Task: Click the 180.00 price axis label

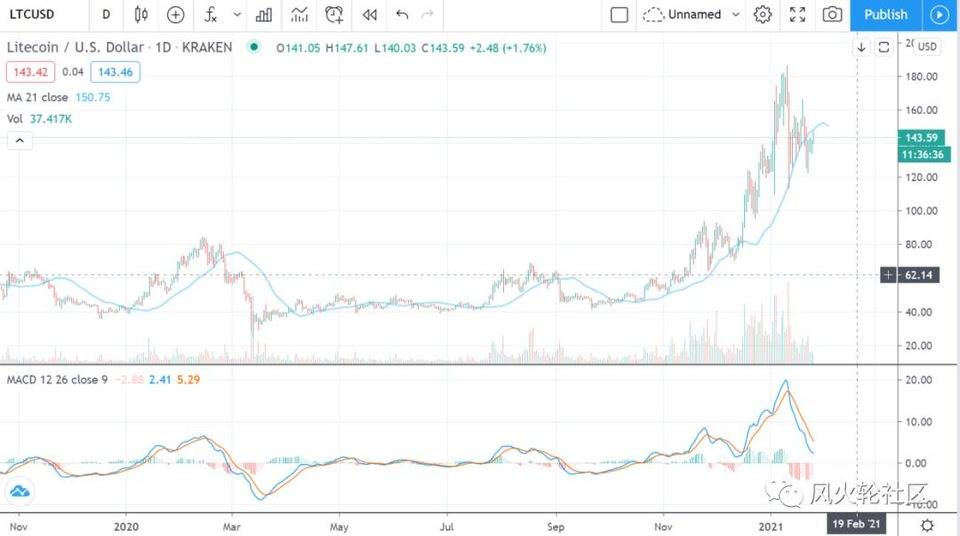Action: click(922, 77)
